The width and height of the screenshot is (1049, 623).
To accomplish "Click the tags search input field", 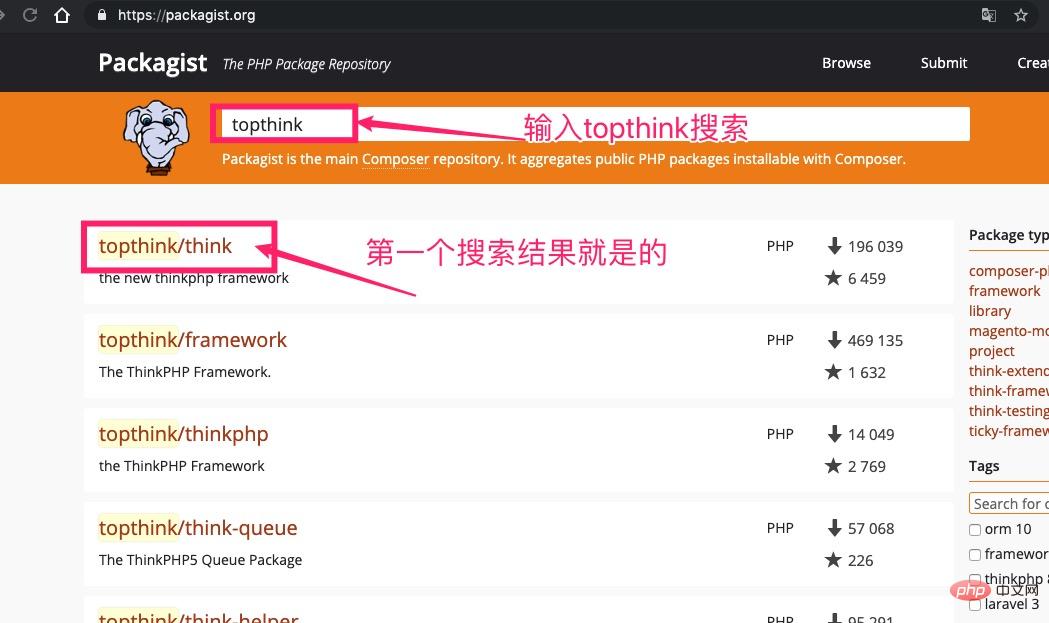I will (1008, 503).
